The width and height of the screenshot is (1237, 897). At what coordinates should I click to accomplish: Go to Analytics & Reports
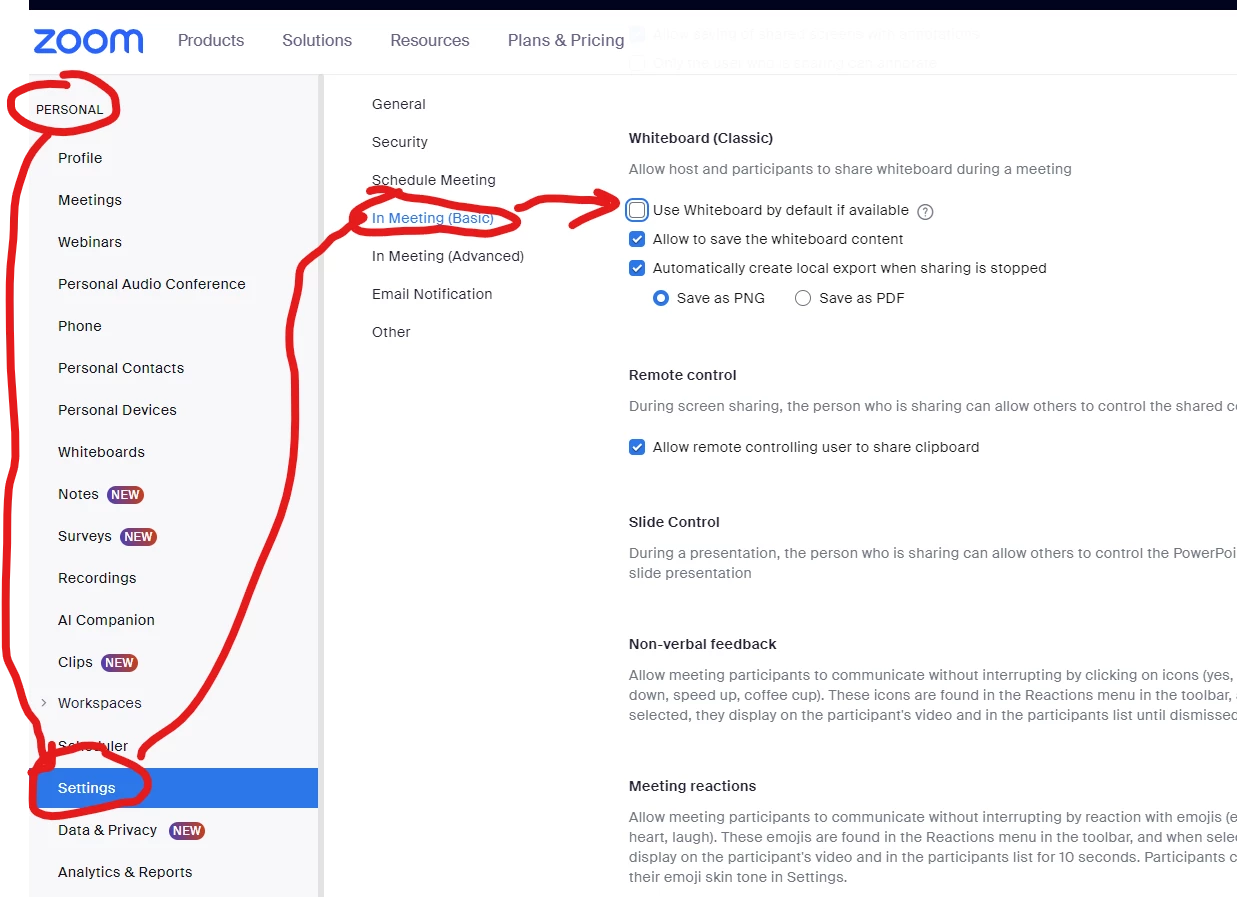tap(125, 872)
